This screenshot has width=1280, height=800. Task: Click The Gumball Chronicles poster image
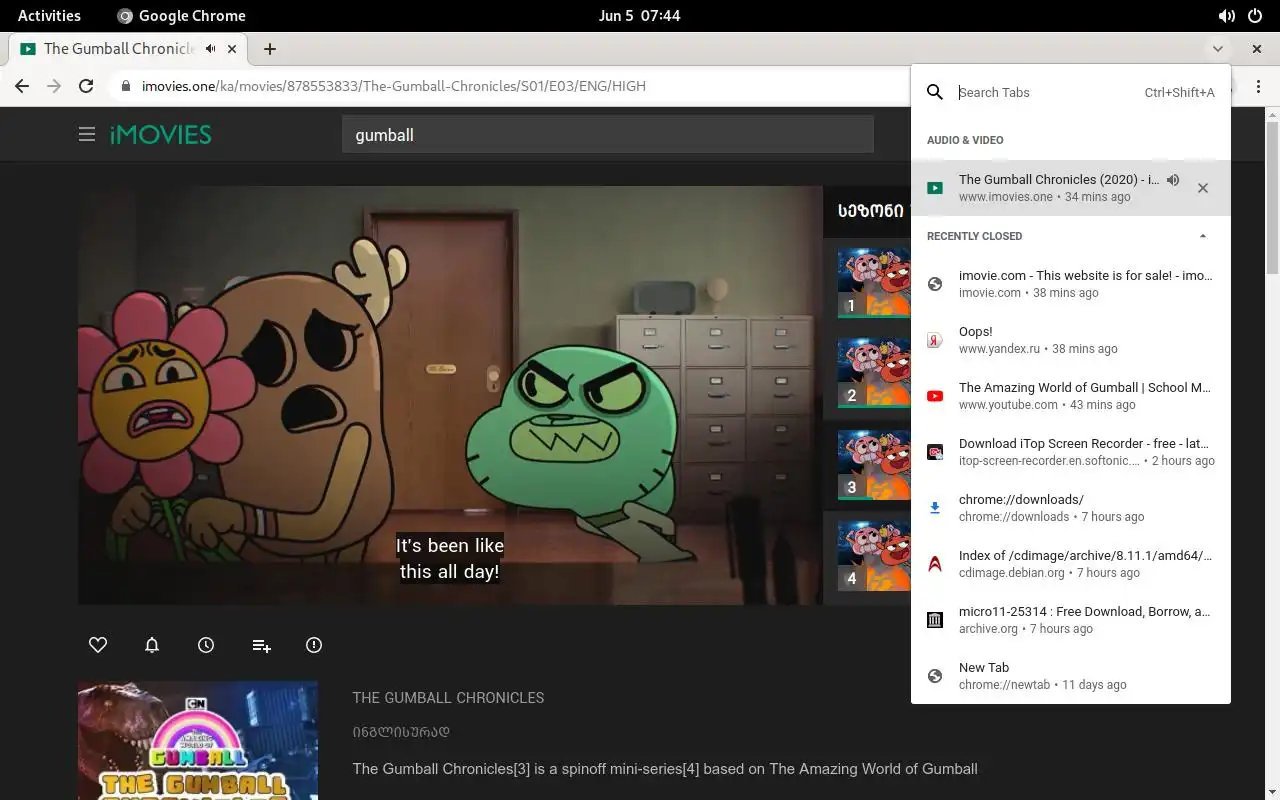pos(198,741)
